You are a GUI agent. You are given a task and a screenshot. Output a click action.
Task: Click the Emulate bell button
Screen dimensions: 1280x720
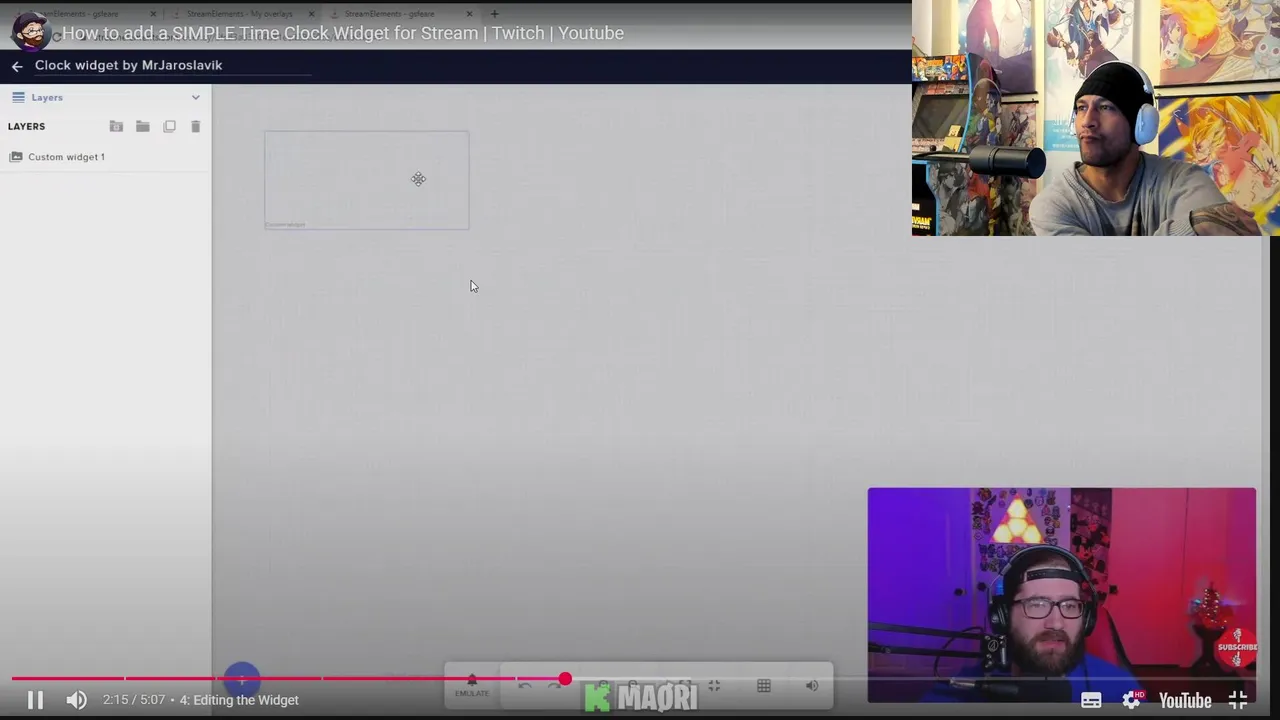pos(472,685)
